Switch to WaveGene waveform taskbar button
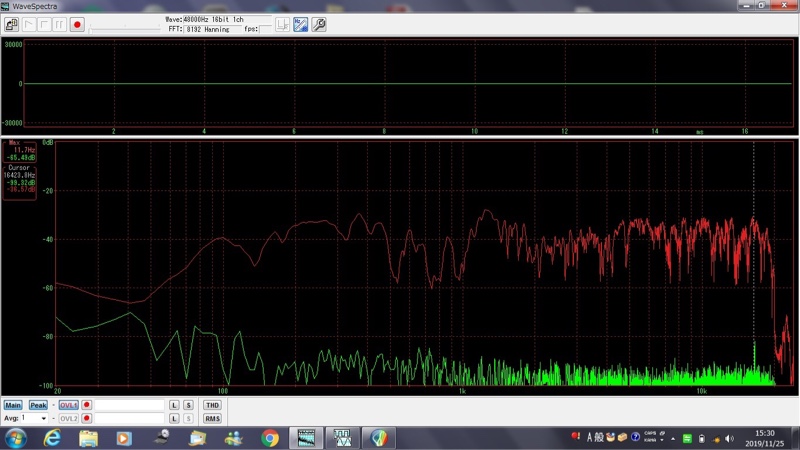 point(342,438)
